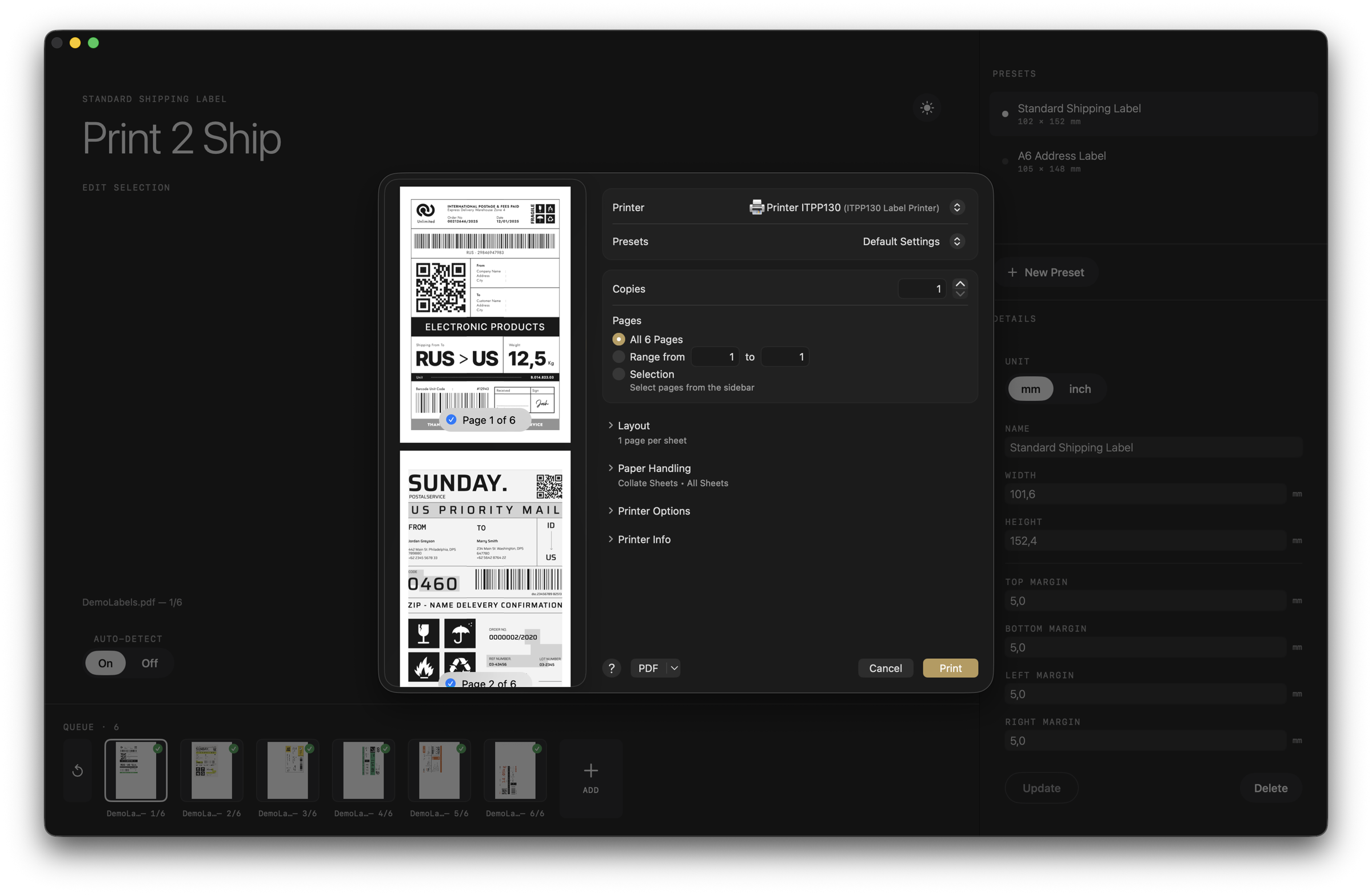Select DemoLabels 4/6 thumbnail in queue

click(x=364, y=770)
